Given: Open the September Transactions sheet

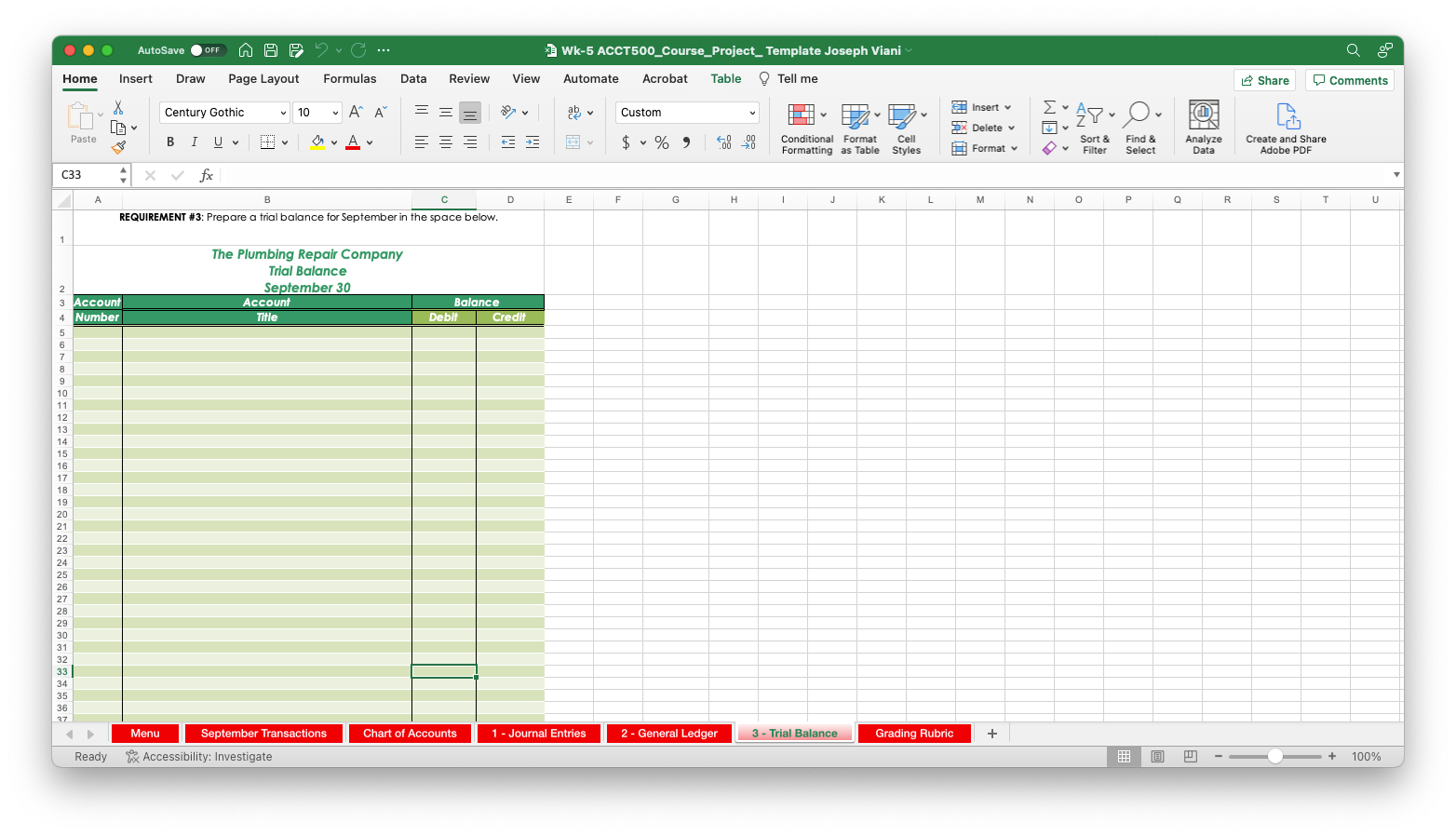Looking at the screenshot, I should 263,733.
